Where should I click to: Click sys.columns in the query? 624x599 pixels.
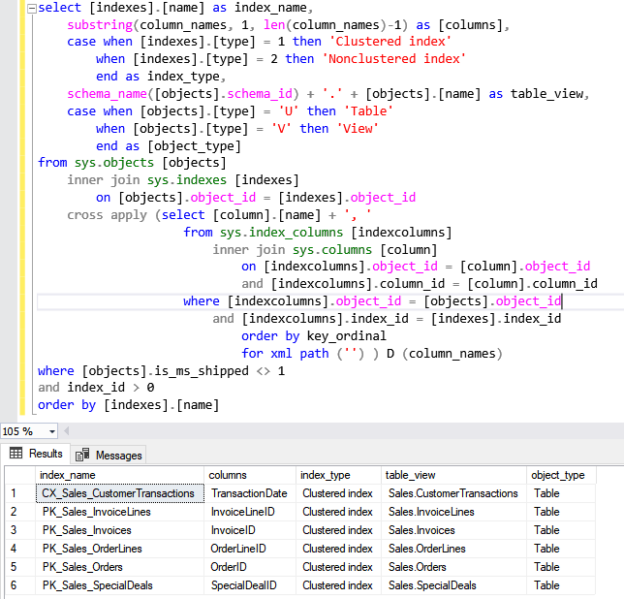tap(332, 250)
